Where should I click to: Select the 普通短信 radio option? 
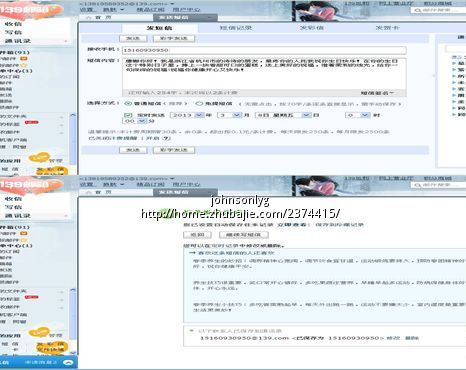click(128, 104)
